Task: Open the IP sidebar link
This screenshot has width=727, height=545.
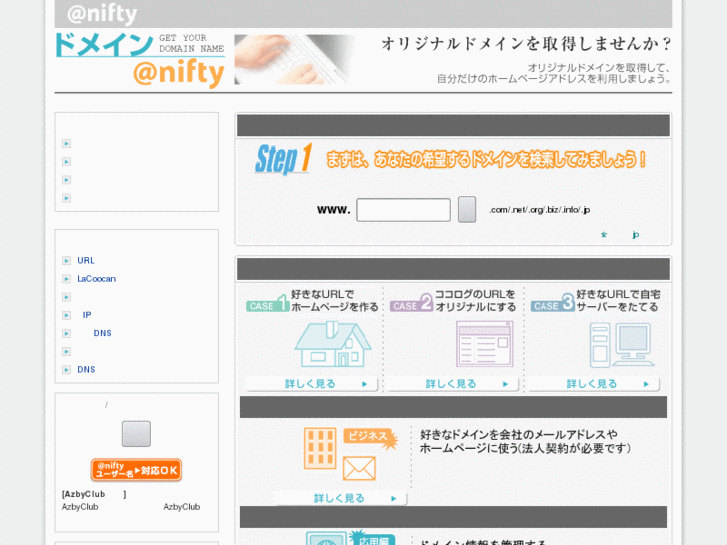Action: pos(87,315)
